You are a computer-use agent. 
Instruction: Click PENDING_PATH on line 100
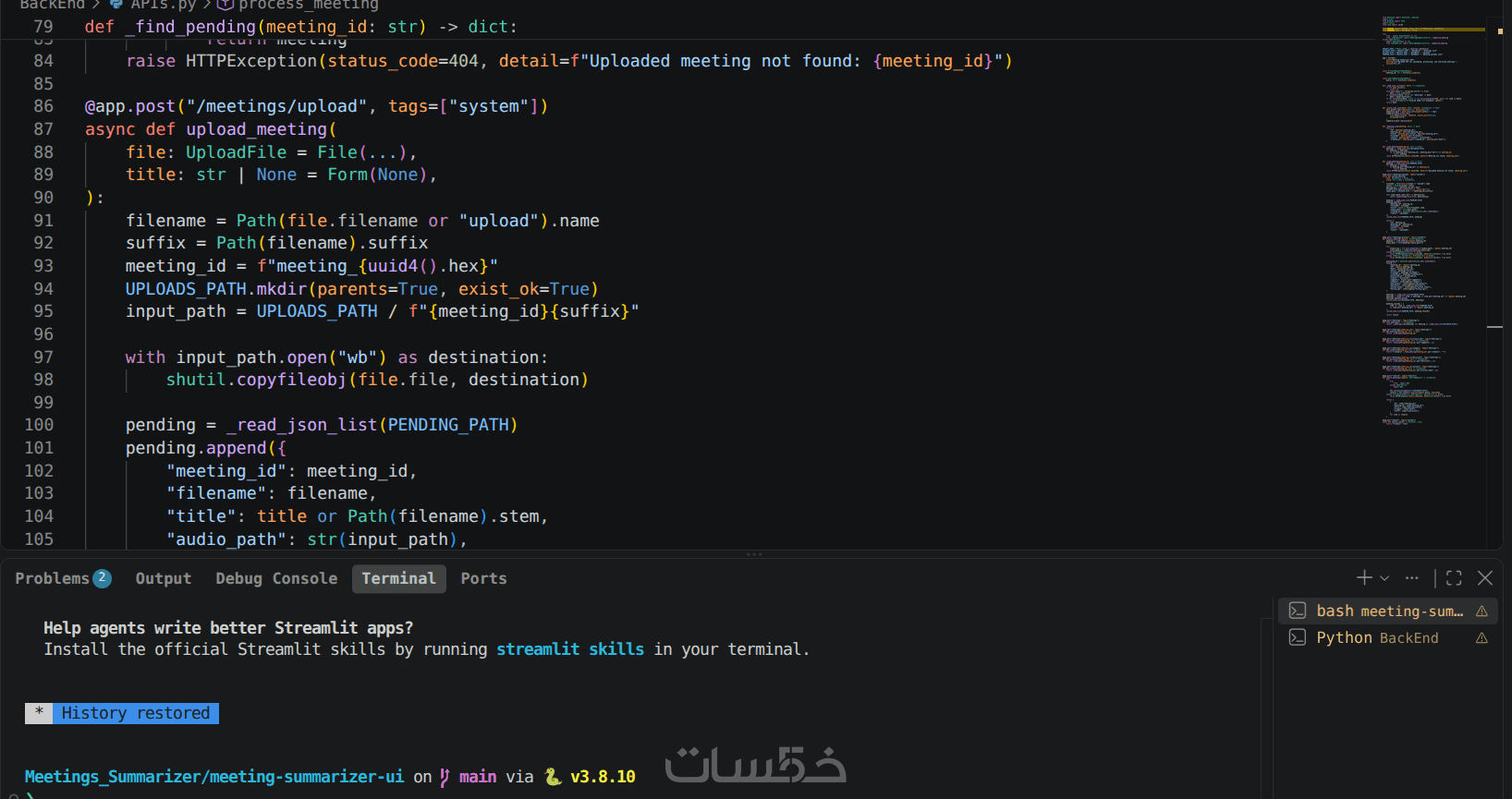click(x=448, y=425)
